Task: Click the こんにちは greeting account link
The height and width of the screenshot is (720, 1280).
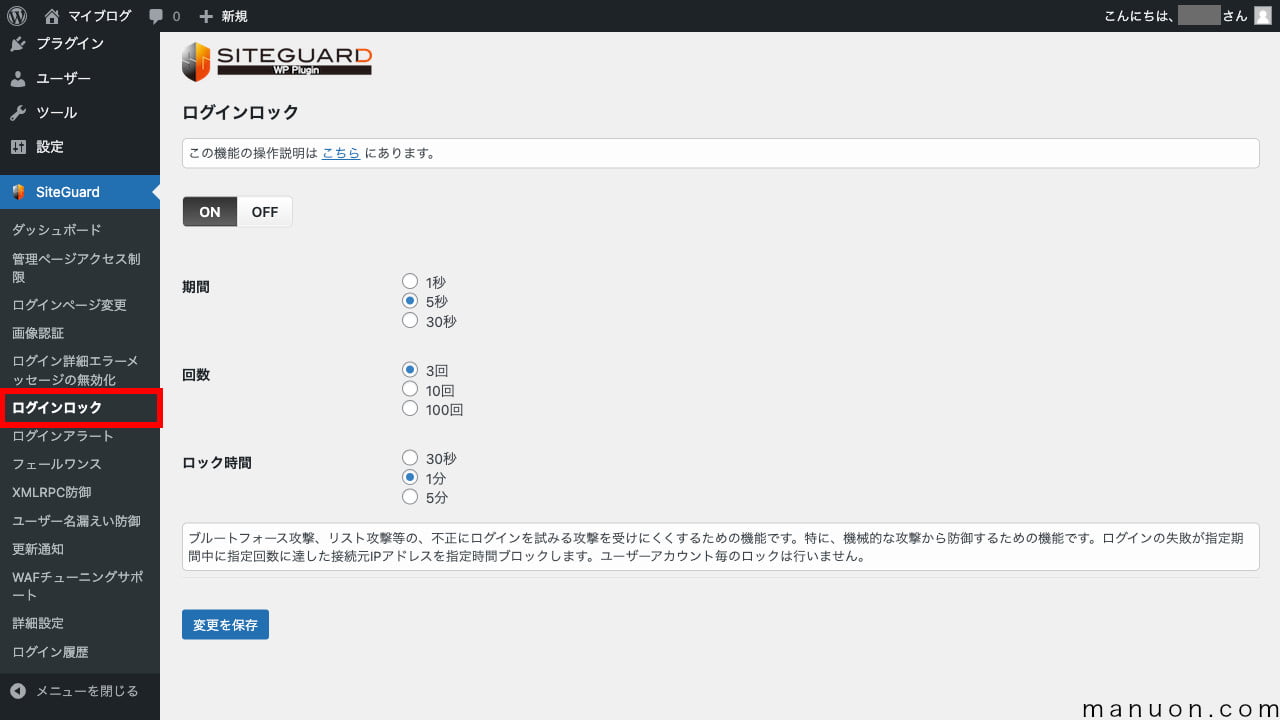Action: click(1187, 16)
